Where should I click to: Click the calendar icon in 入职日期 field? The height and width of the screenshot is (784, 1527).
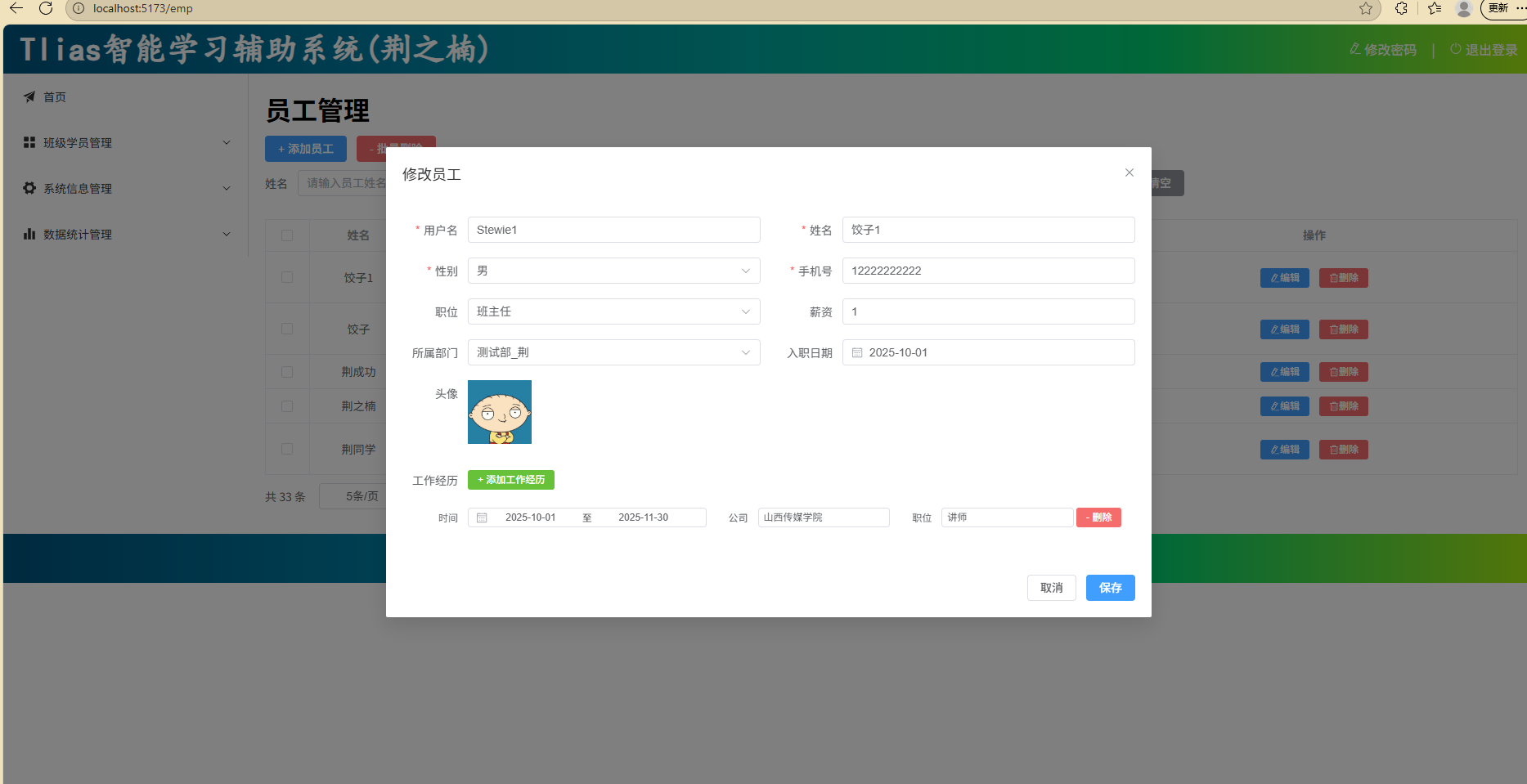click(x=857, y=352)
